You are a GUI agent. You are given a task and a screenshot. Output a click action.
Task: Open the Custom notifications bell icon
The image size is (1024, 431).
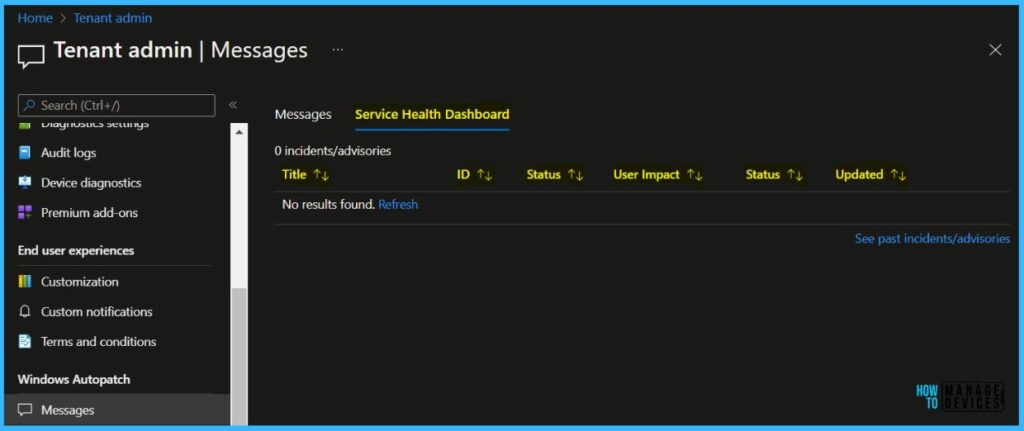[25, 312]
